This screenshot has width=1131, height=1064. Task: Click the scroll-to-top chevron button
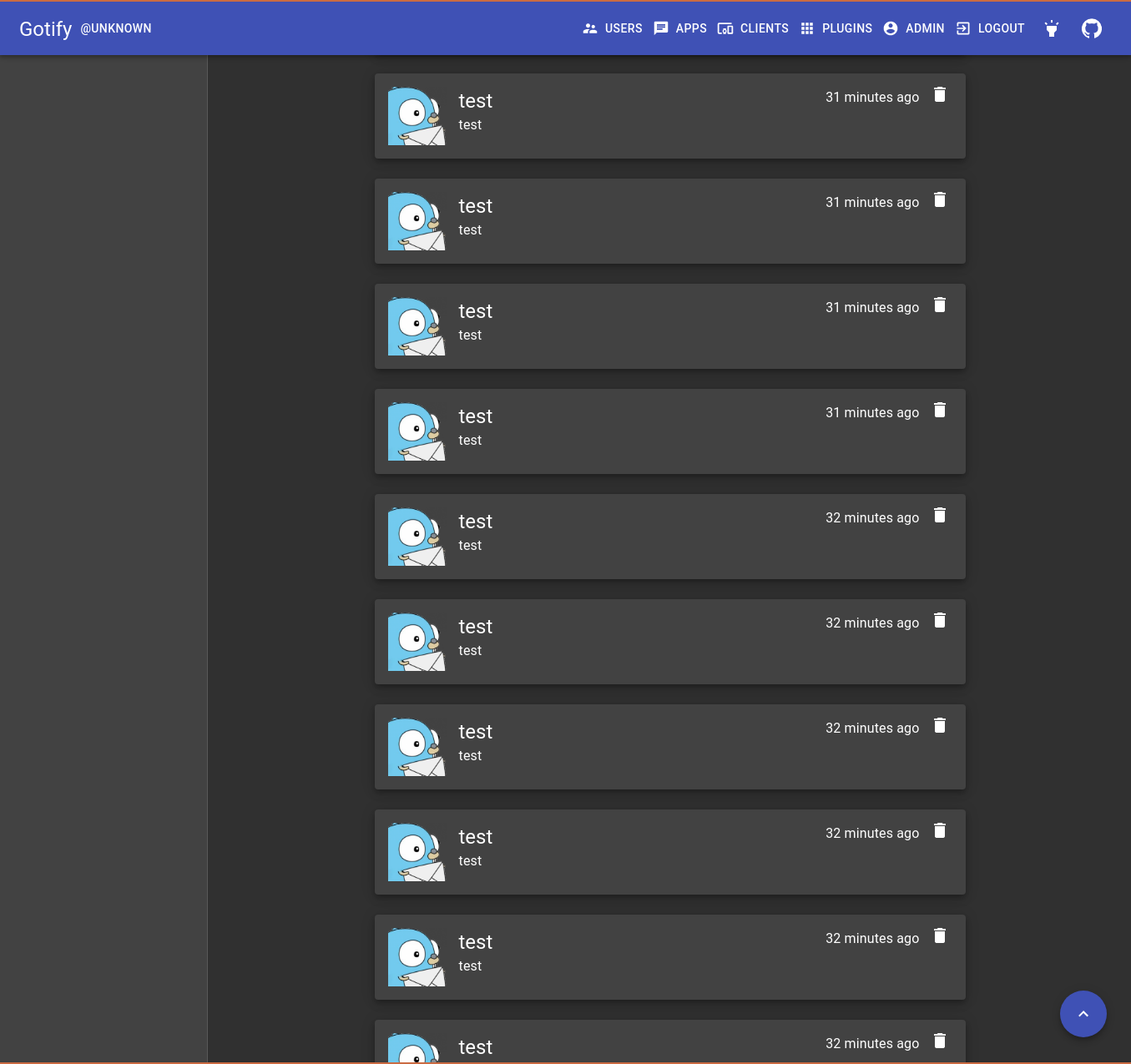point(1083,1014)
